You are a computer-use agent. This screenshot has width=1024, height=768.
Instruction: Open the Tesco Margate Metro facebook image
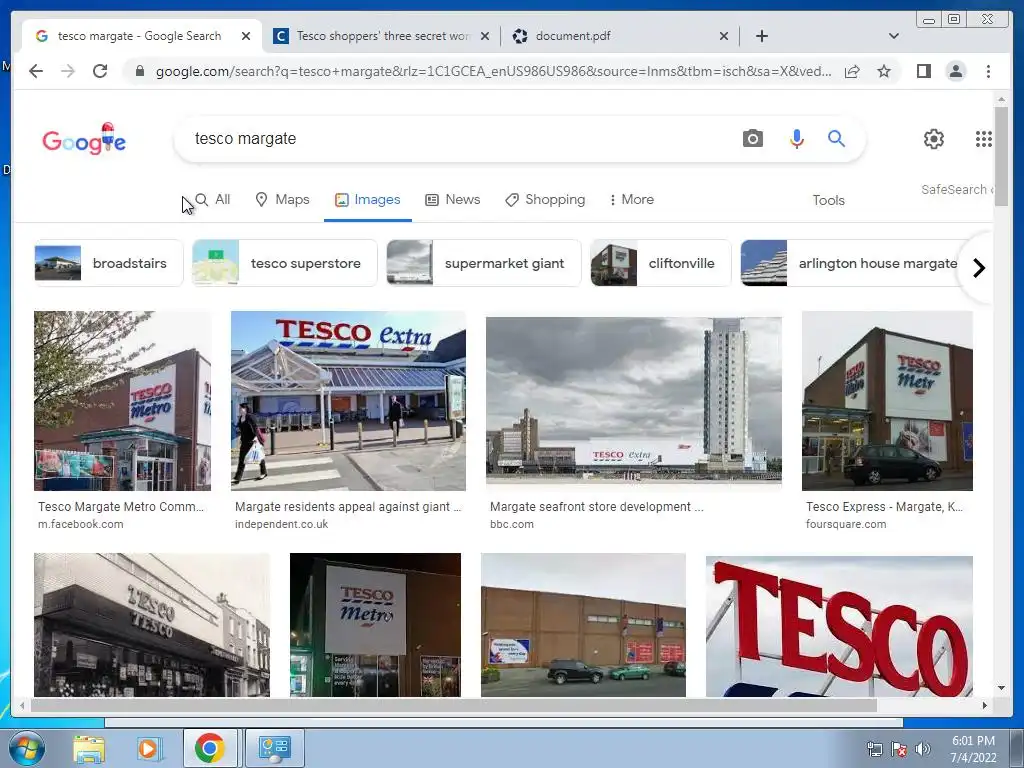point(123,400)
